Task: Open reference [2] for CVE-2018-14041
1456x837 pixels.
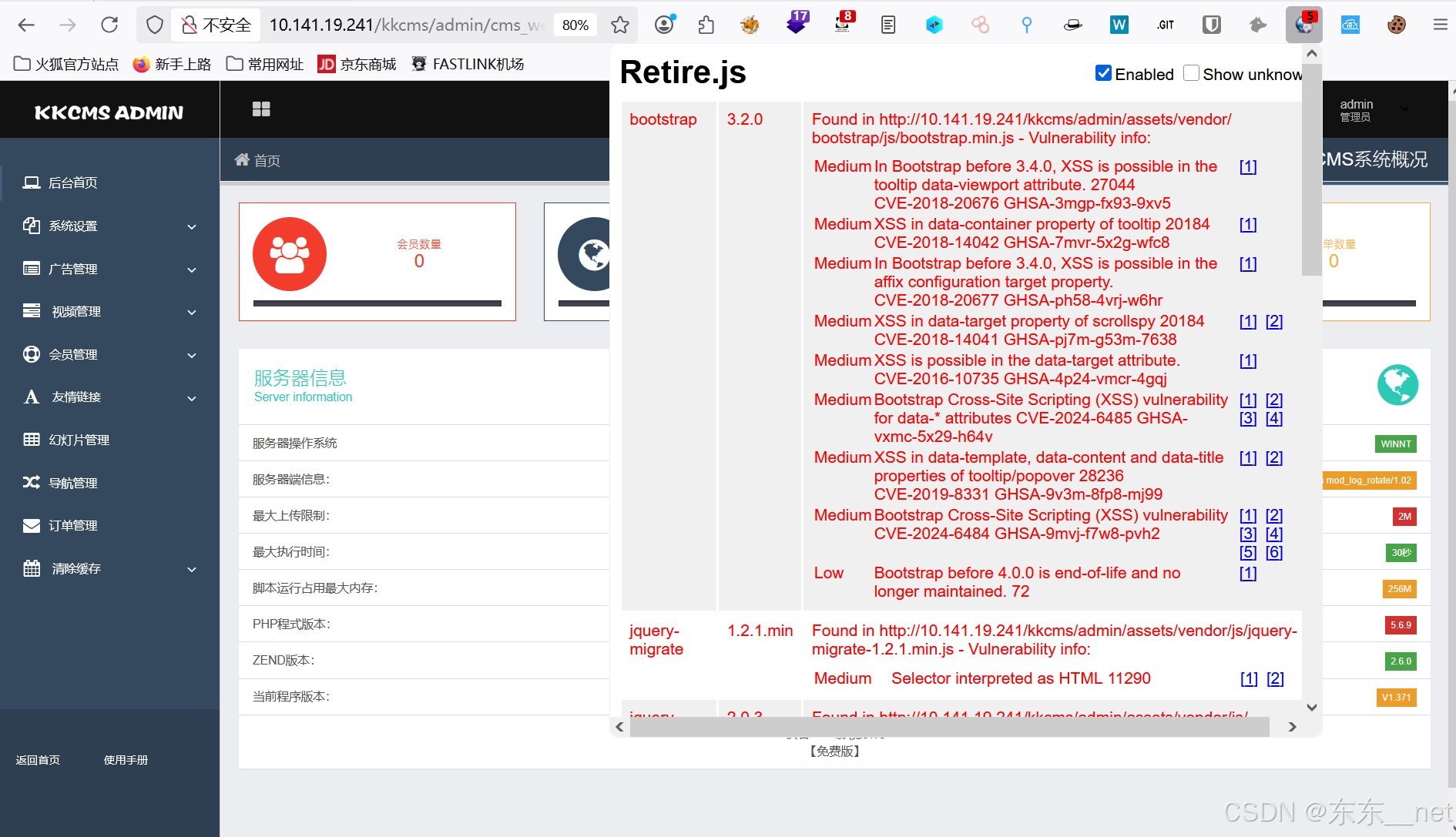Action: point(1274,321)
